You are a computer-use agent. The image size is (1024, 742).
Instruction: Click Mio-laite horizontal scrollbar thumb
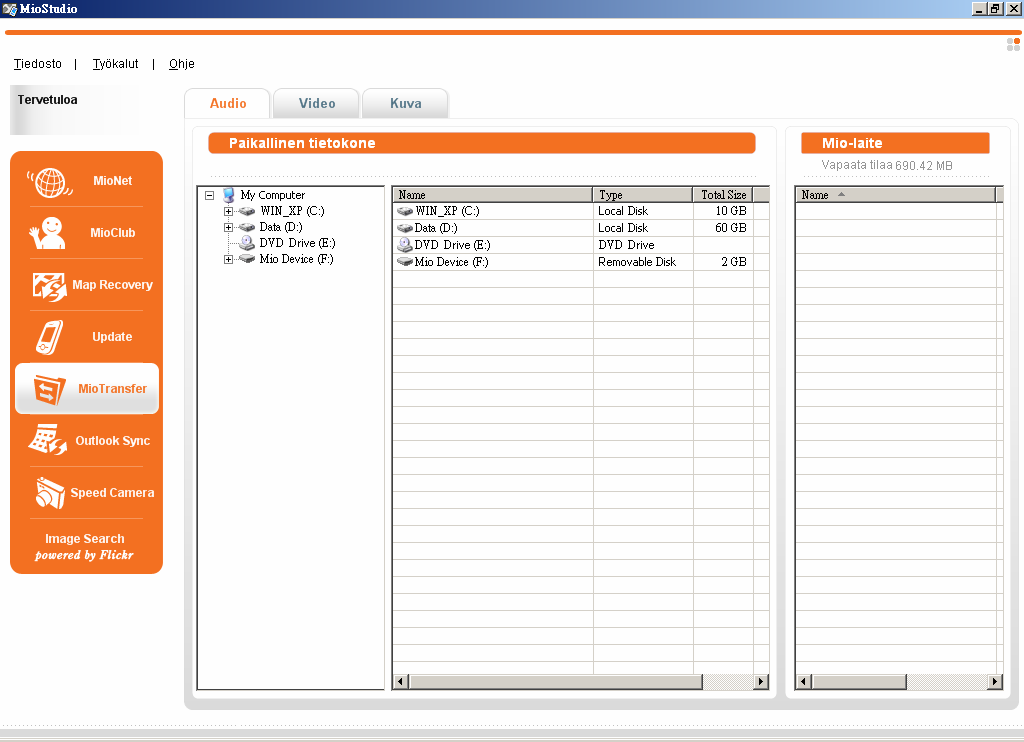pyautogui.click(x=859, y=682)
